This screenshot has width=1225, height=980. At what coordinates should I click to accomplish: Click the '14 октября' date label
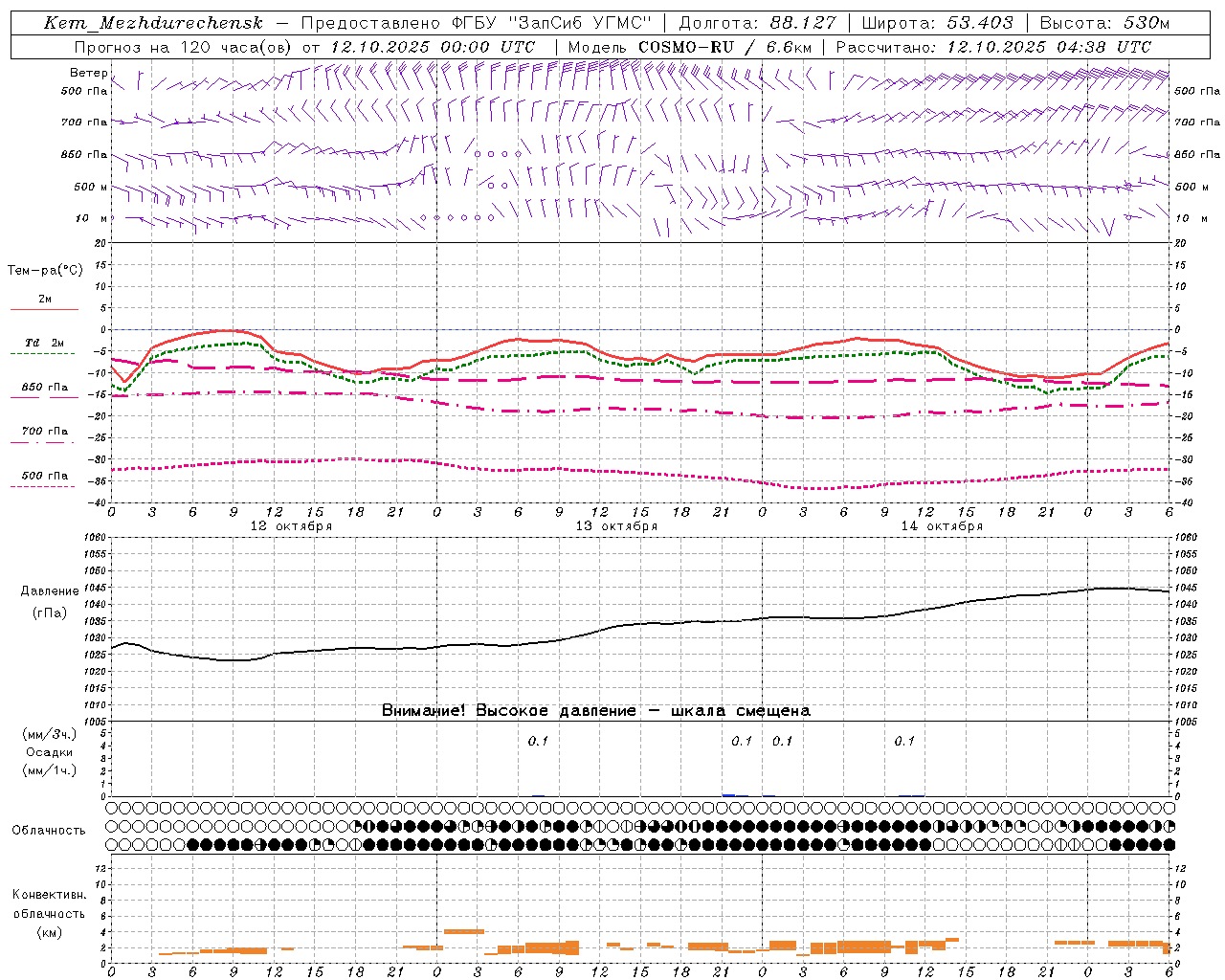point(942,526)
